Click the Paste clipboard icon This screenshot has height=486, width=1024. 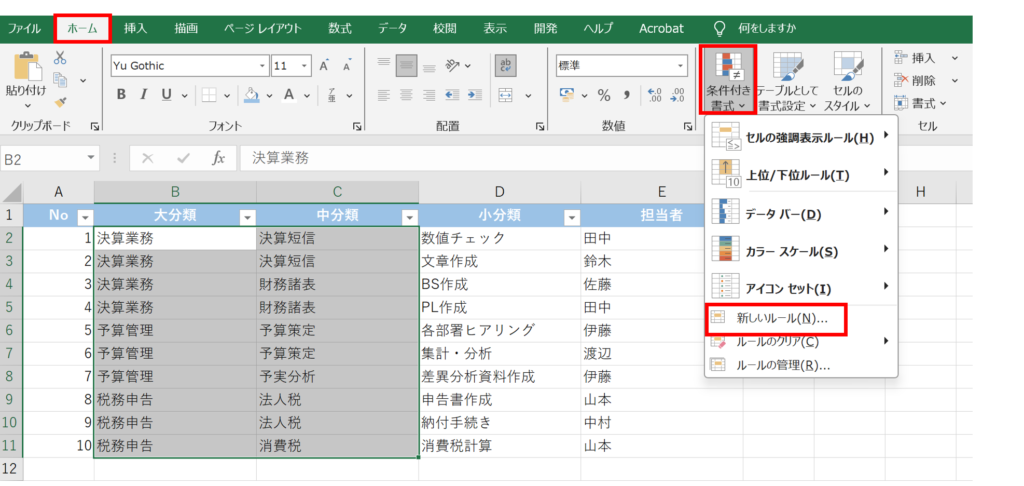point(24,70)
